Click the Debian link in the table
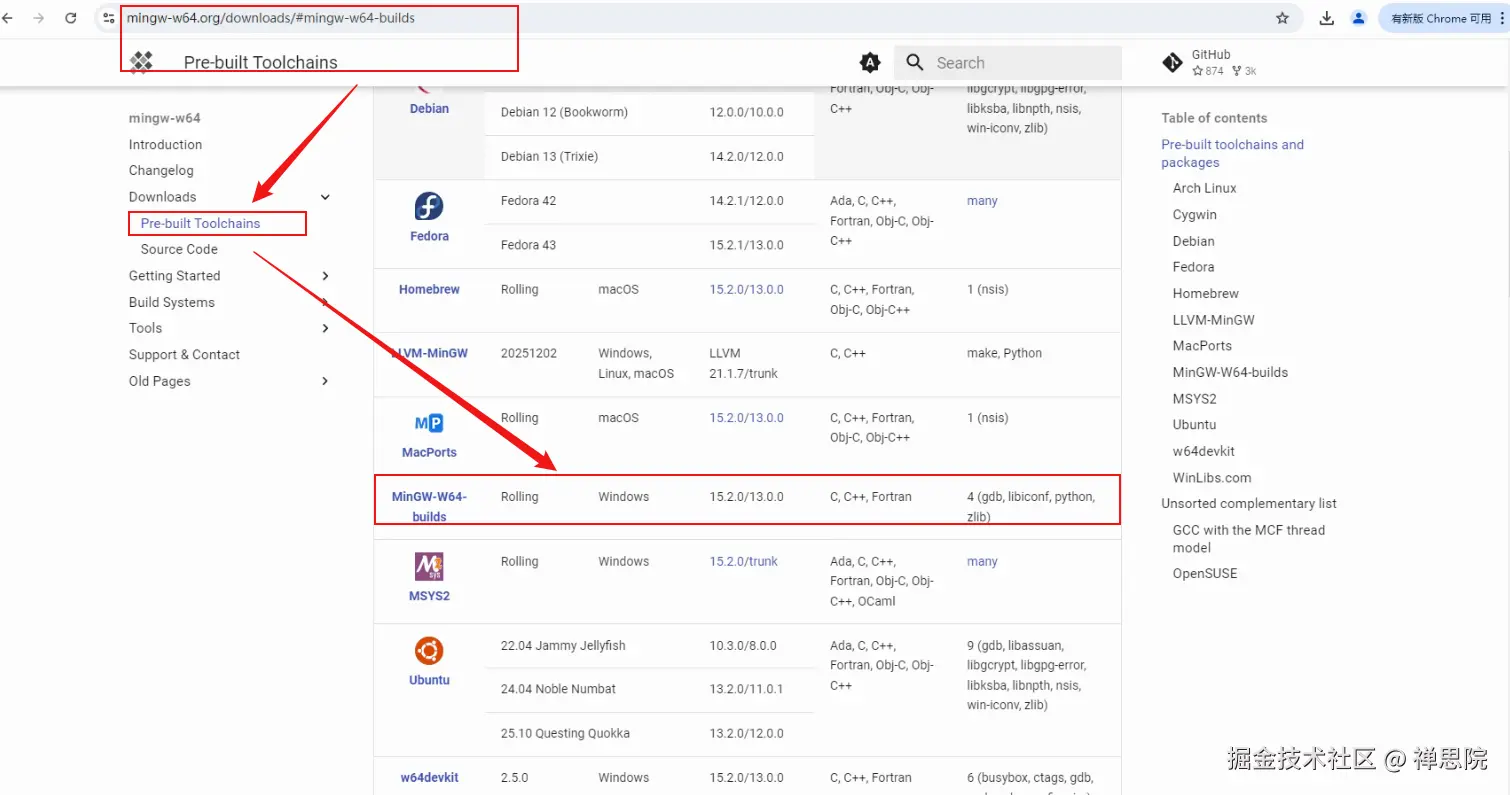This screenshot has width=1510, height=795. point(429,108)
